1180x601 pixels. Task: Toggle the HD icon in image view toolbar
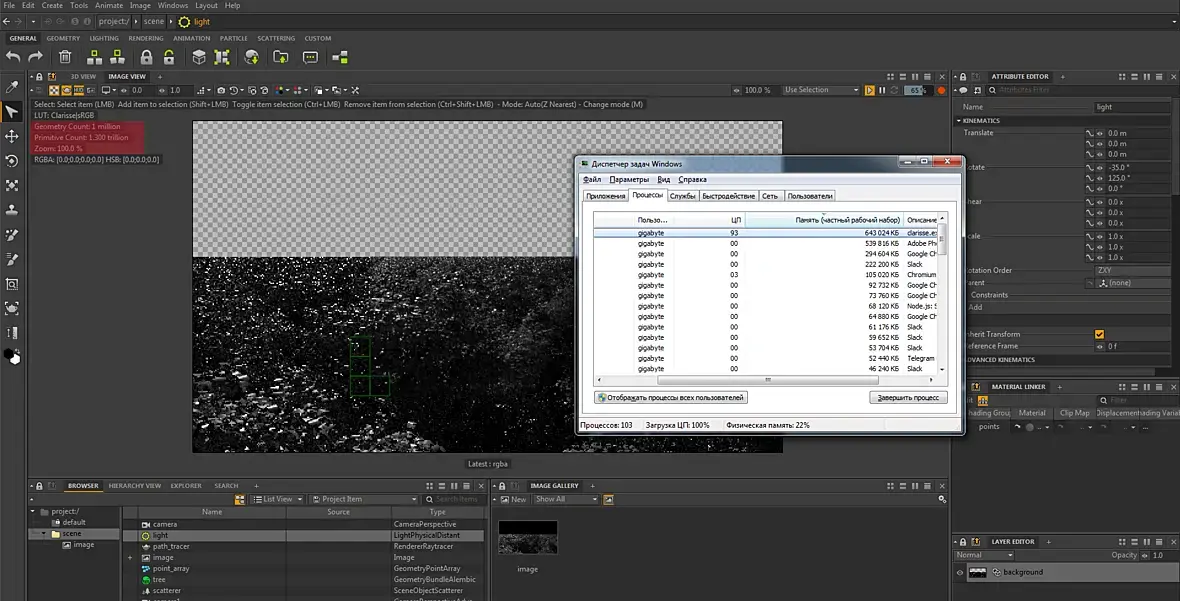(78, 90)
